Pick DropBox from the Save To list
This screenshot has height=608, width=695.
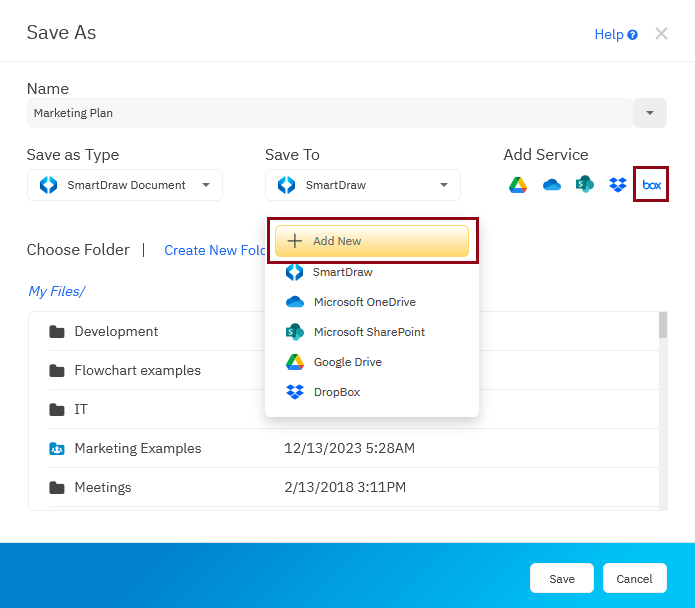click(x=336, y=392)
